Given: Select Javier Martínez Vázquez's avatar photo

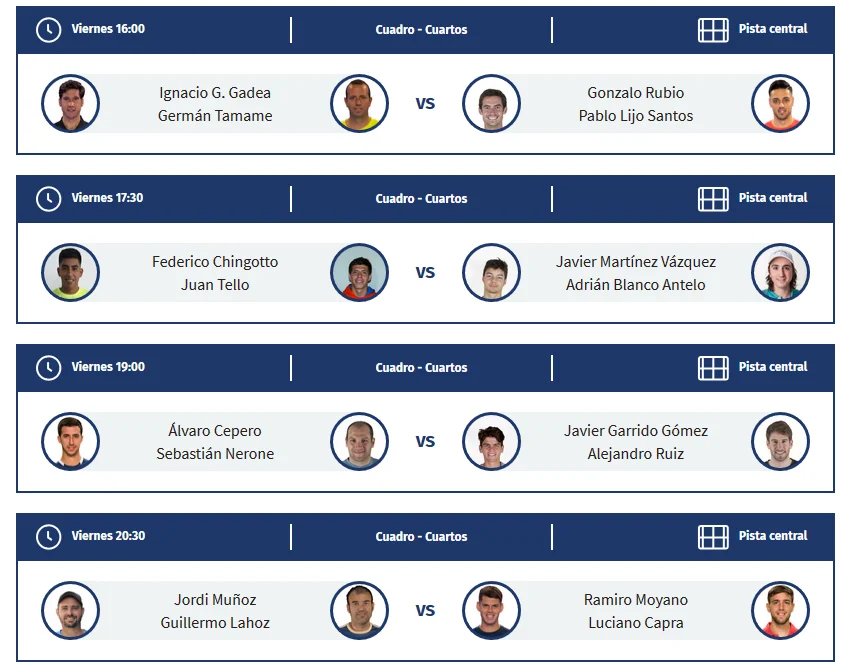Looking at the screenshot, I should point(493,272).
